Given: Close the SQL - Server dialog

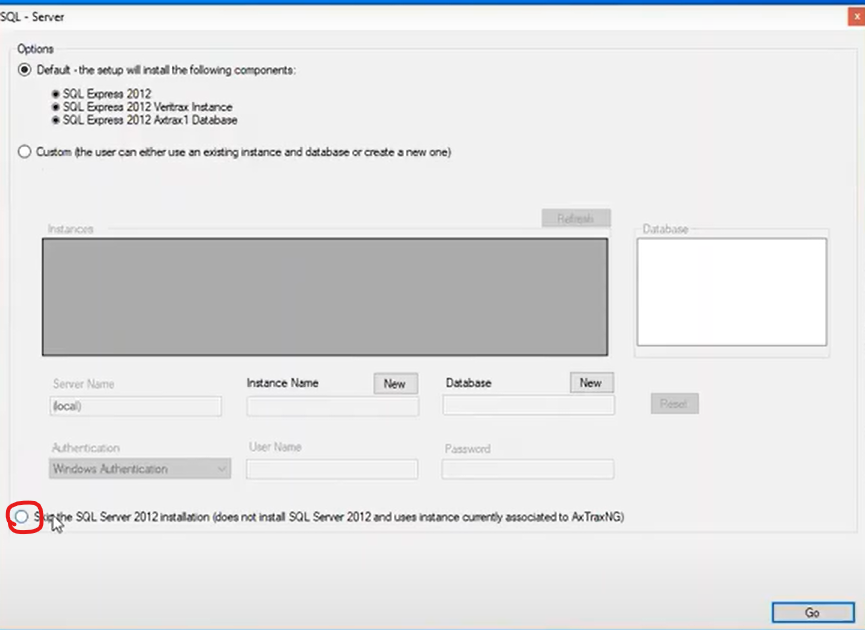Looking at the screenshot, I should (856, 17).
